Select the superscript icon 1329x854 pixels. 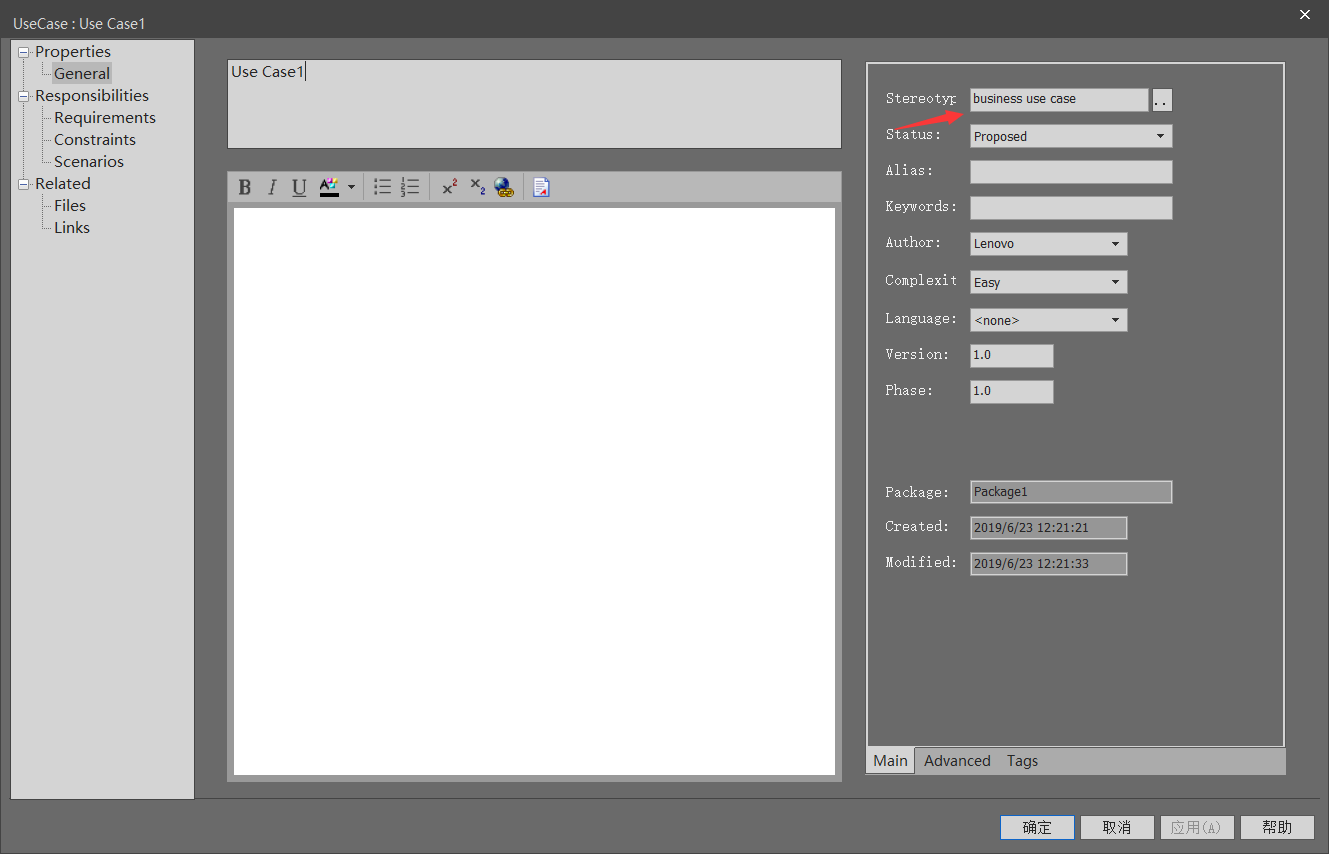click(449, 186)
